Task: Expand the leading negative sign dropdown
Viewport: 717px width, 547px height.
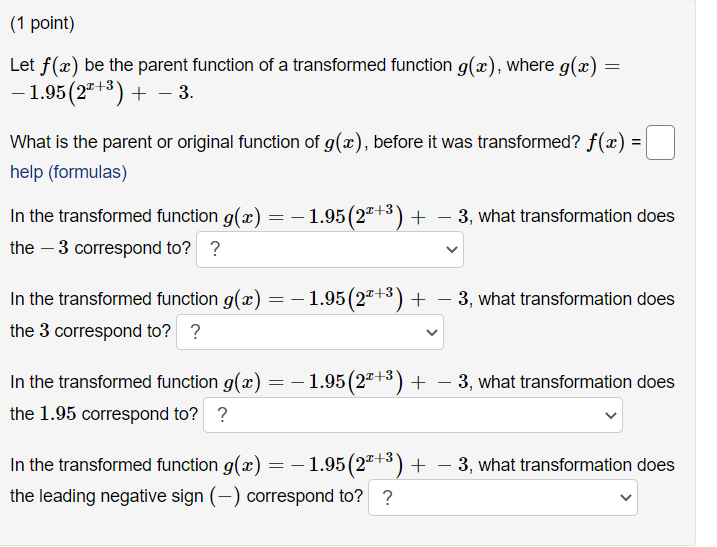Action: [x=503, y=497]
